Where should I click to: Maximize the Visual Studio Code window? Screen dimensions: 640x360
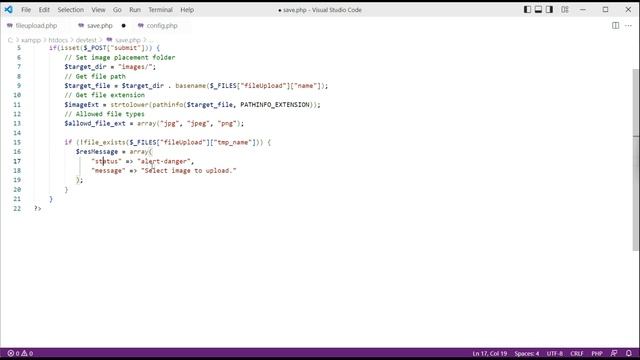[x=605, y=9]
